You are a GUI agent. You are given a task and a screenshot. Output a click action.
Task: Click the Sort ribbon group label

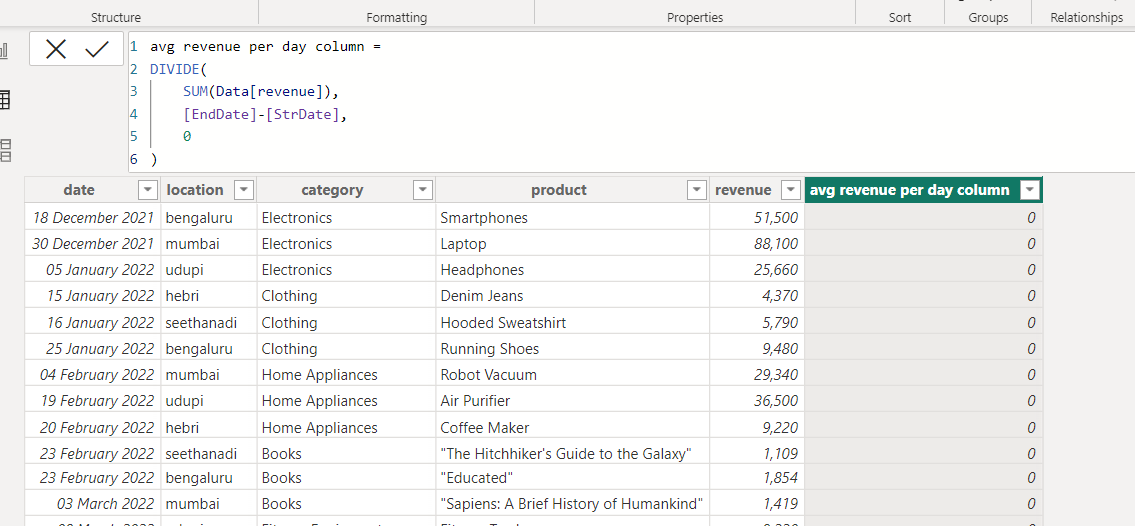(900, 17)
